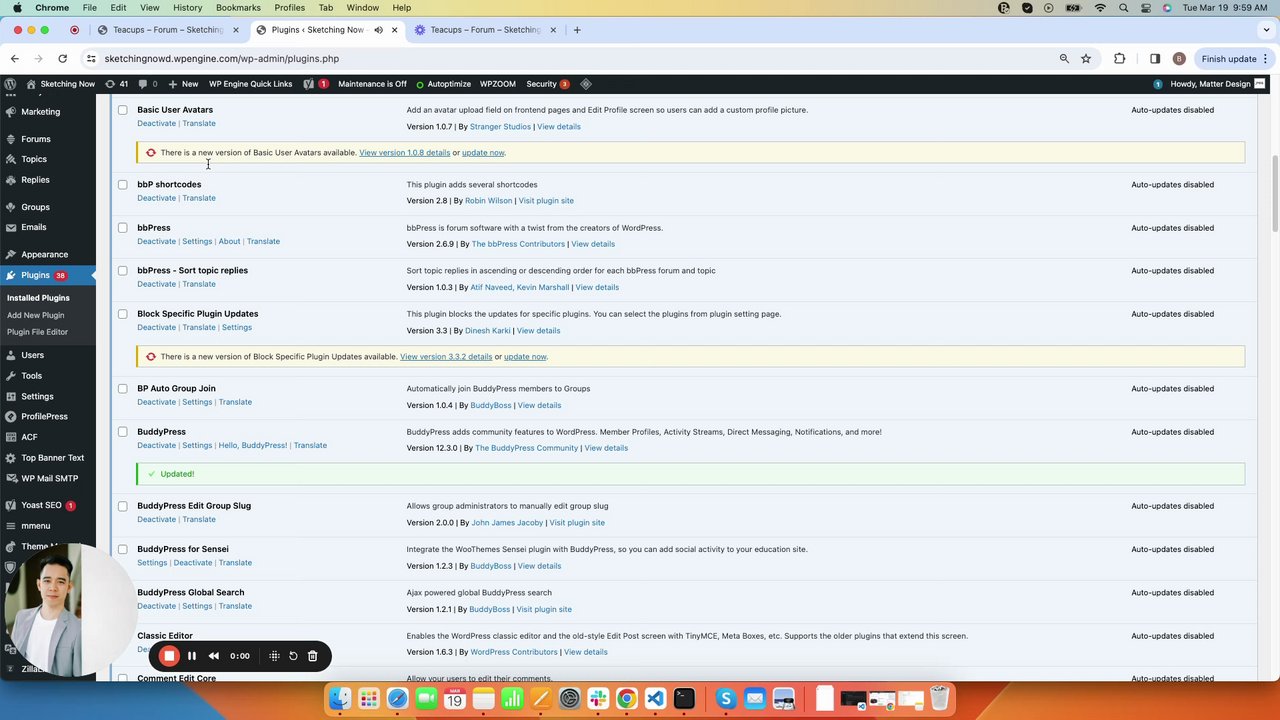Click the Yoast SEO icon in admin bar
1280x720 pixels.
coord(309,84)
